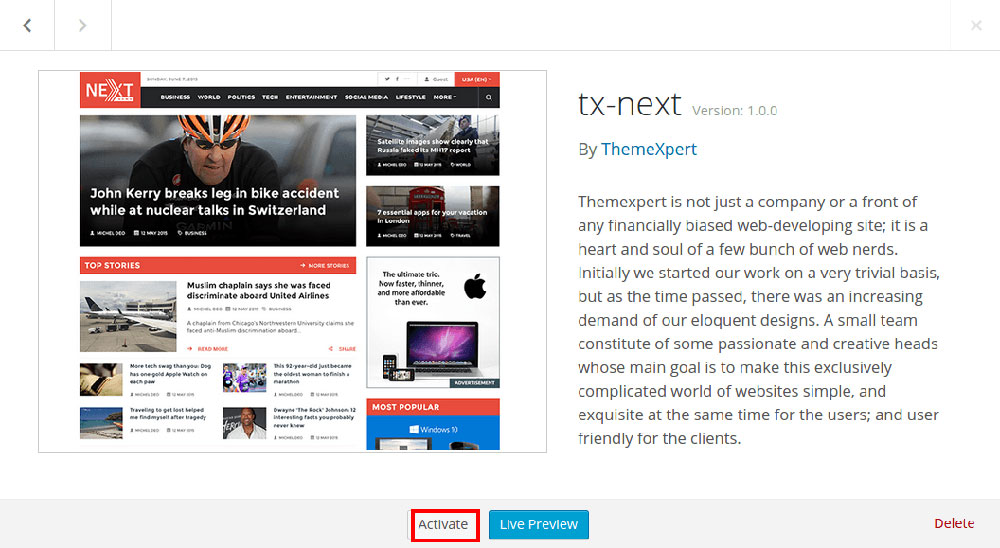This screenshot has height=548, width=1000.
Task: Click the search magnifier in preview navbar
Action: [x=489, y=98]
